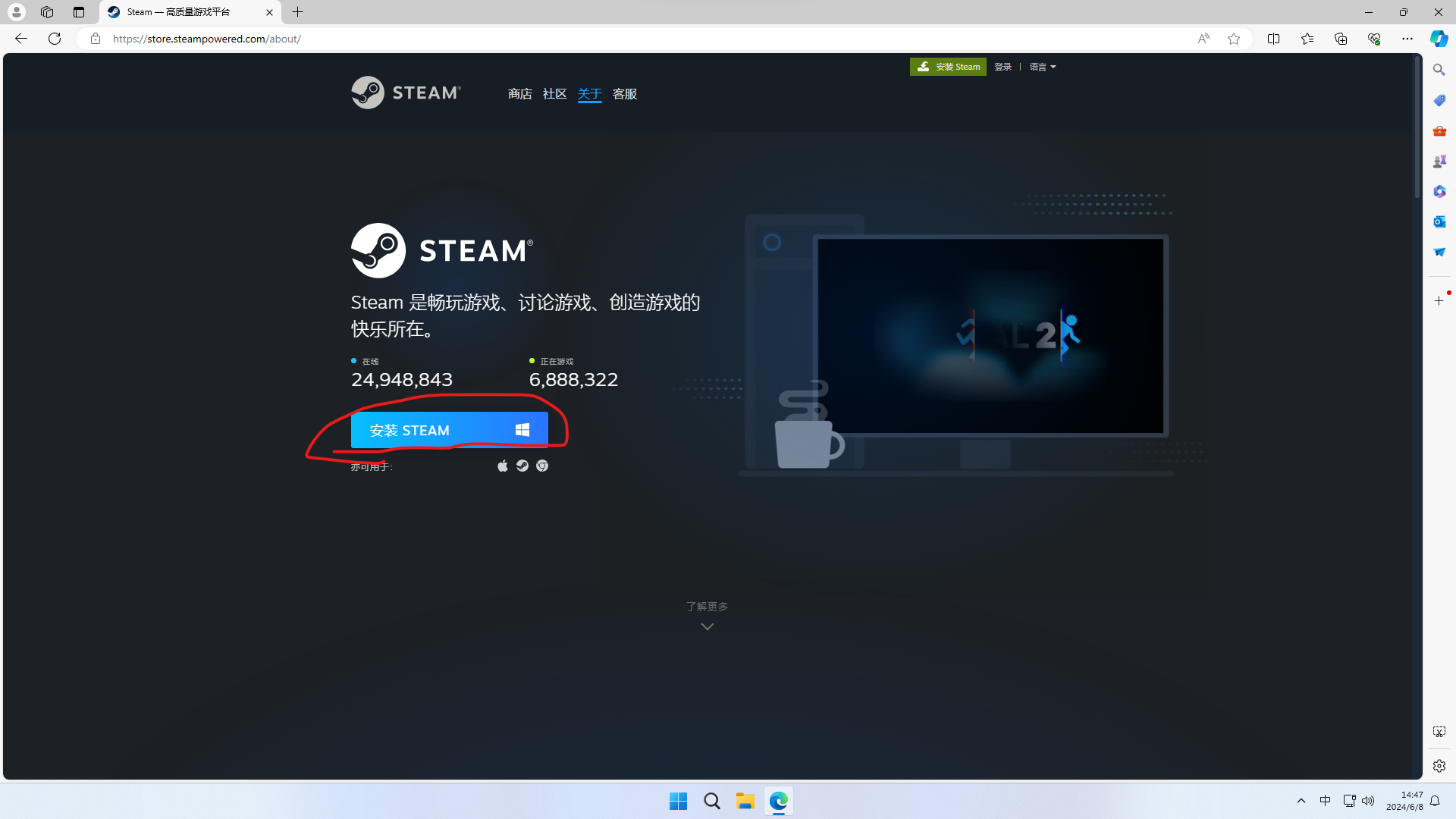The width and height of the screenshot is (1456, 819).
Task: Click the 了解更多 down chevron
Action: [x=707, y=626]
